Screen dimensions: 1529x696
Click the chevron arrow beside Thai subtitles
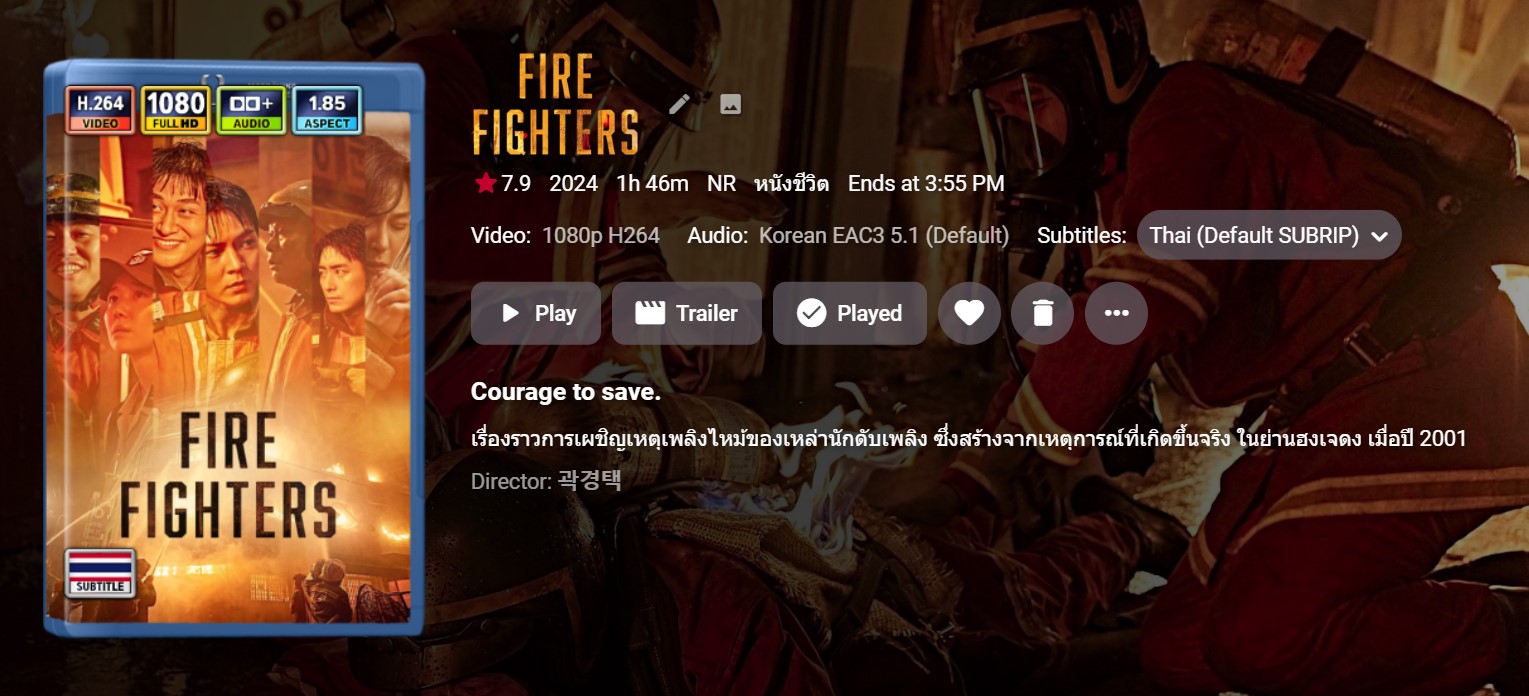coord(1380,236)
